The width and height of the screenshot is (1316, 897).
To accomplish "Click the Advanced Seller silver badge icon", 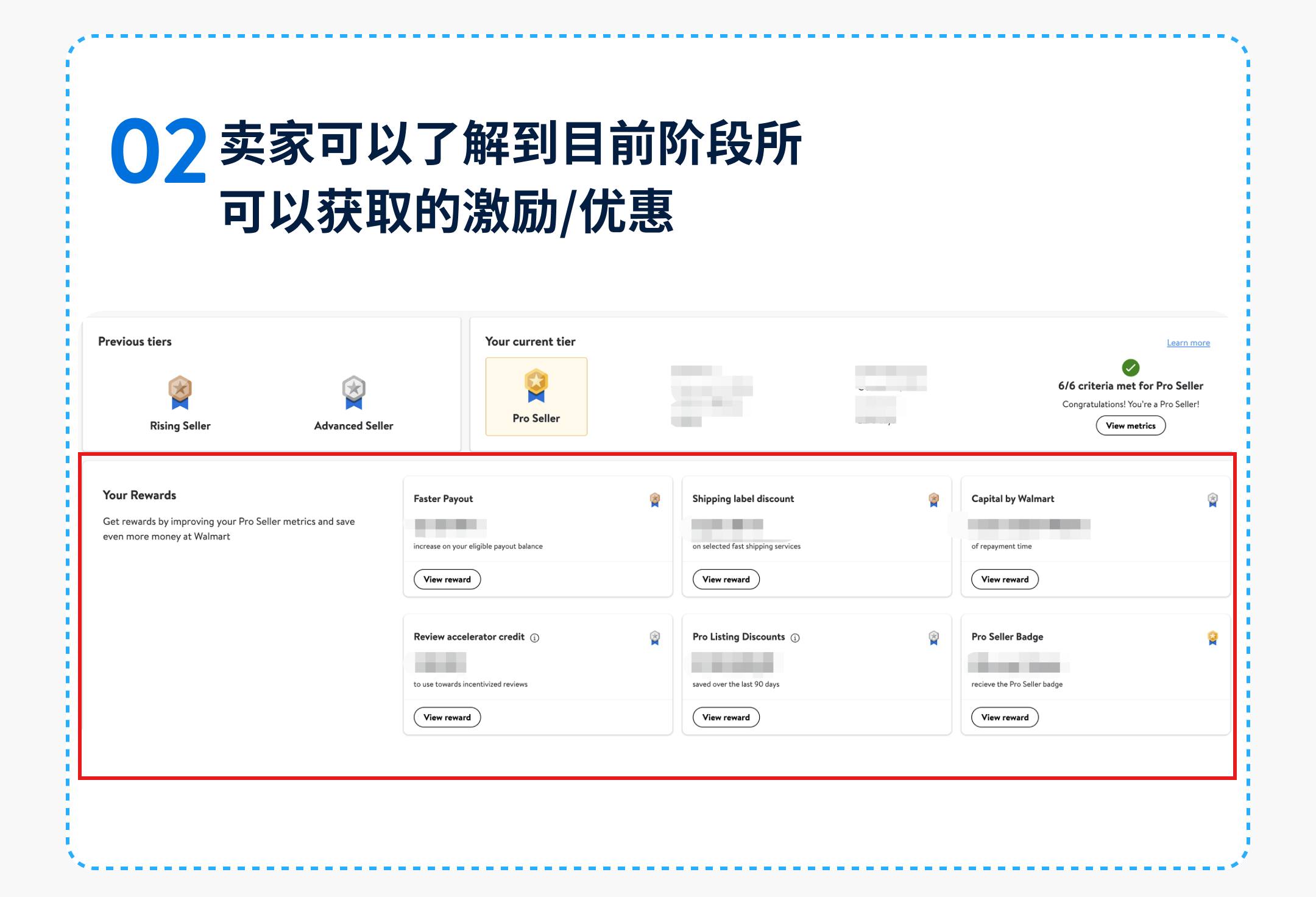I will 353,391.
